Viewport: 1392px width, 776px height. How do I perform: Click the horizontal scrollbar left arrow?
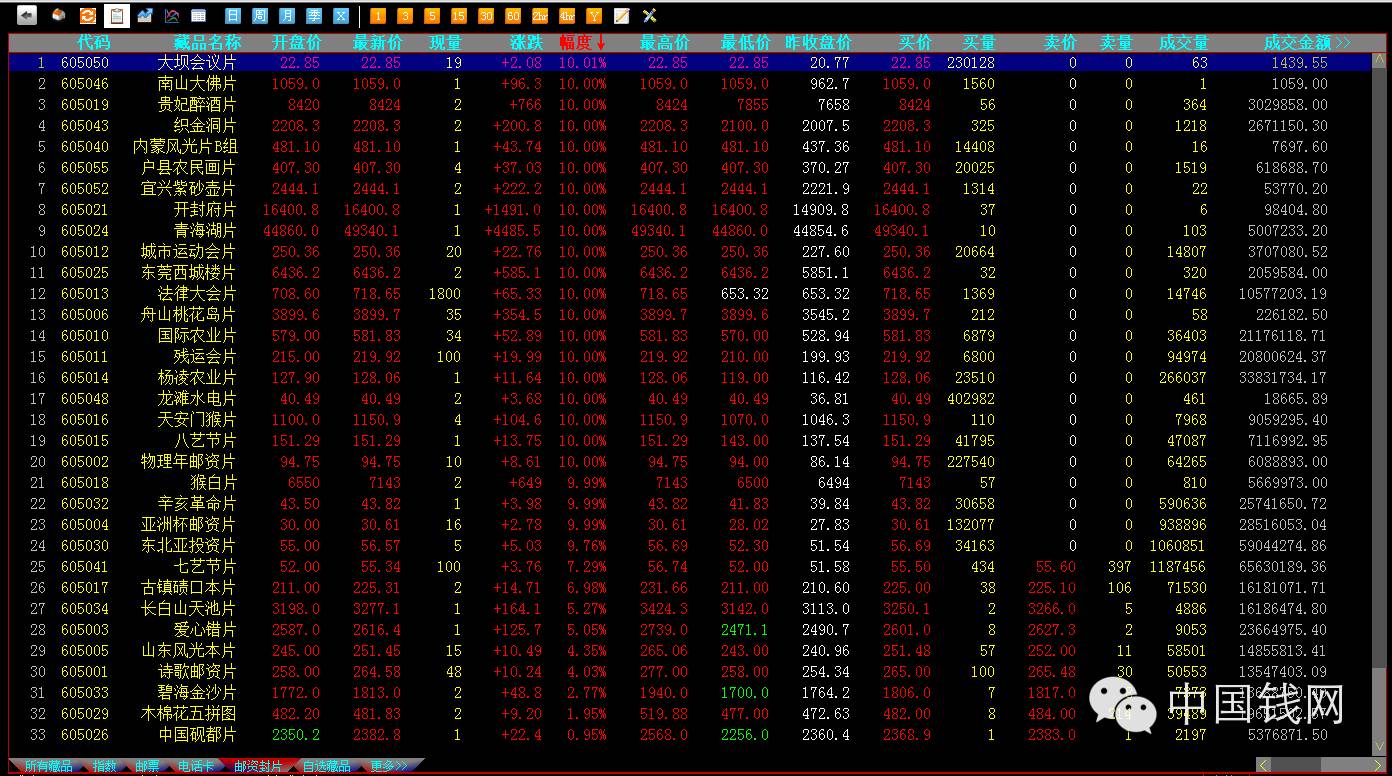[x=1264, y=766]
